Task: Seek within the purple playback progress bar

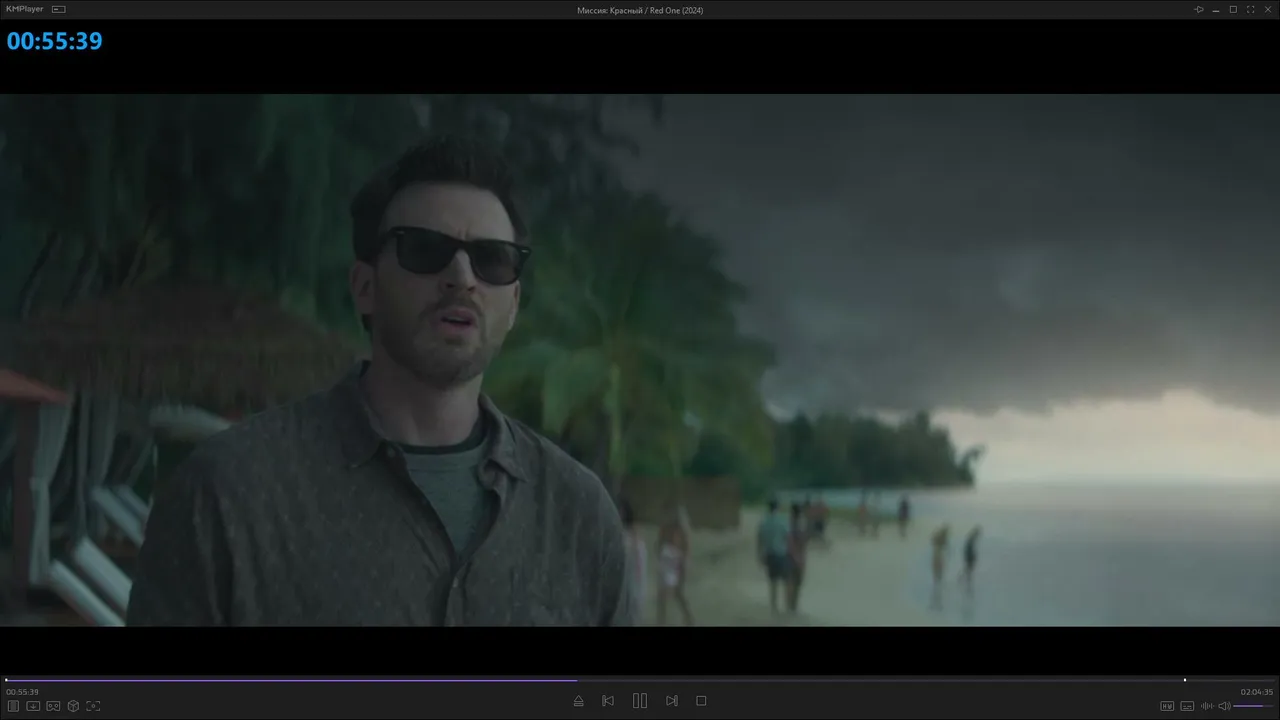Action: coord(291,680)
